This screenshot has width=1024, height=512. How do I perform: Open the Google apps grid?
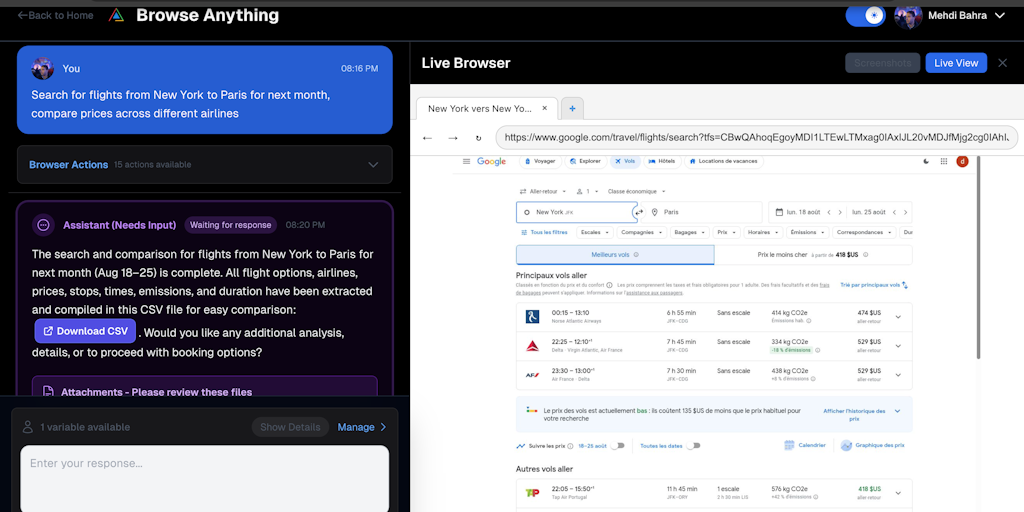(x=944, y=161)
